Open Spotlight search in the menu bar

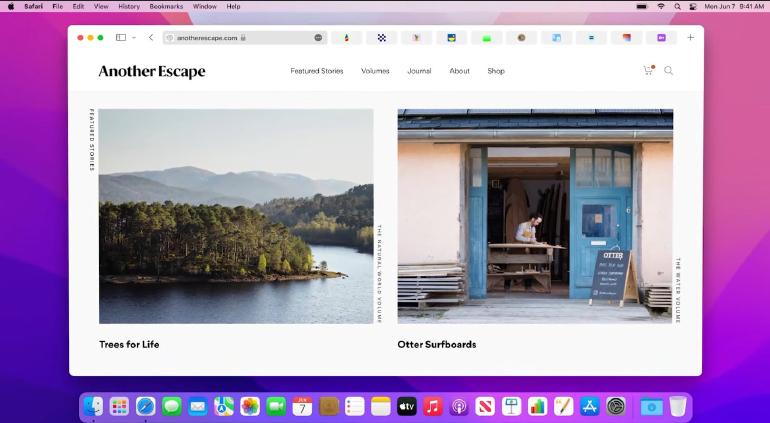677,6
